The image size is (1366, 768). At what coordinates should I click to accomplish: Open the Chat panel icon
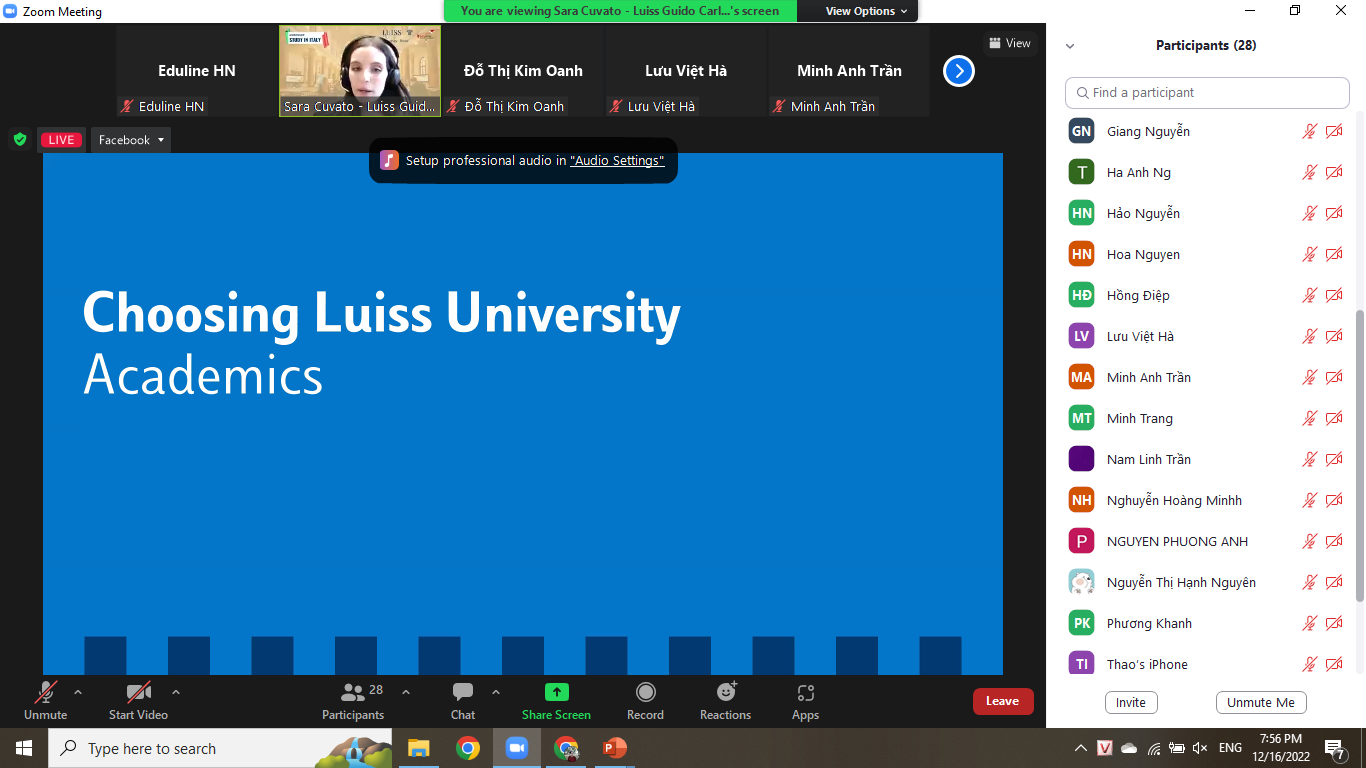tap(462, 693)
